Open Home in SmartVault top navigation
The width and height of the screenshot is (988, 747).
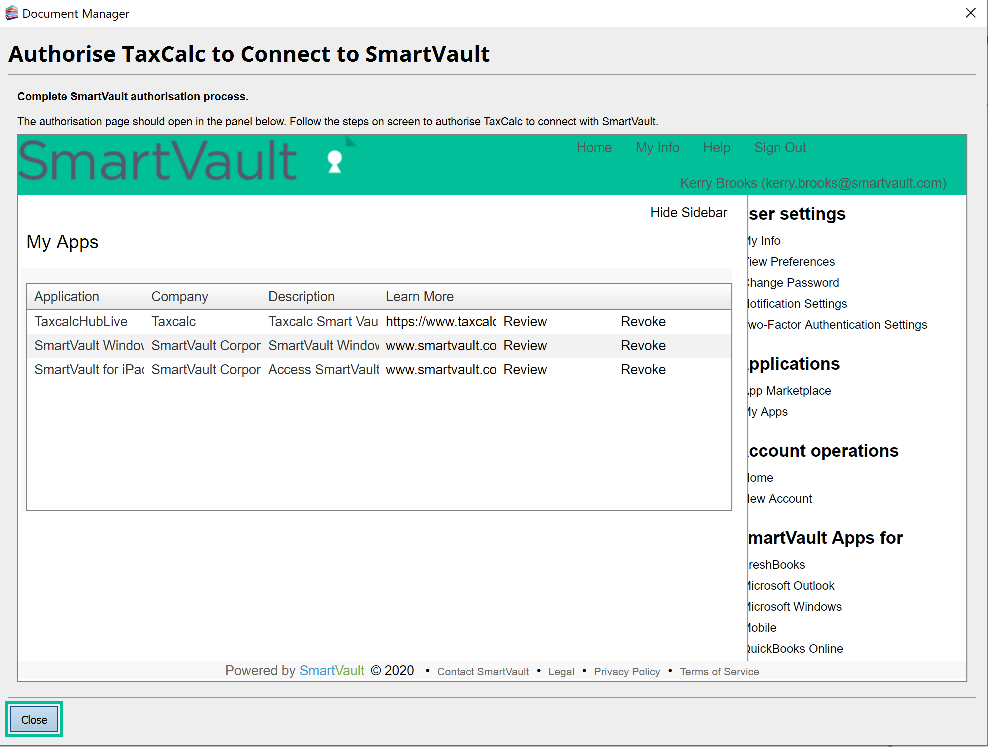tap(594, 147)
